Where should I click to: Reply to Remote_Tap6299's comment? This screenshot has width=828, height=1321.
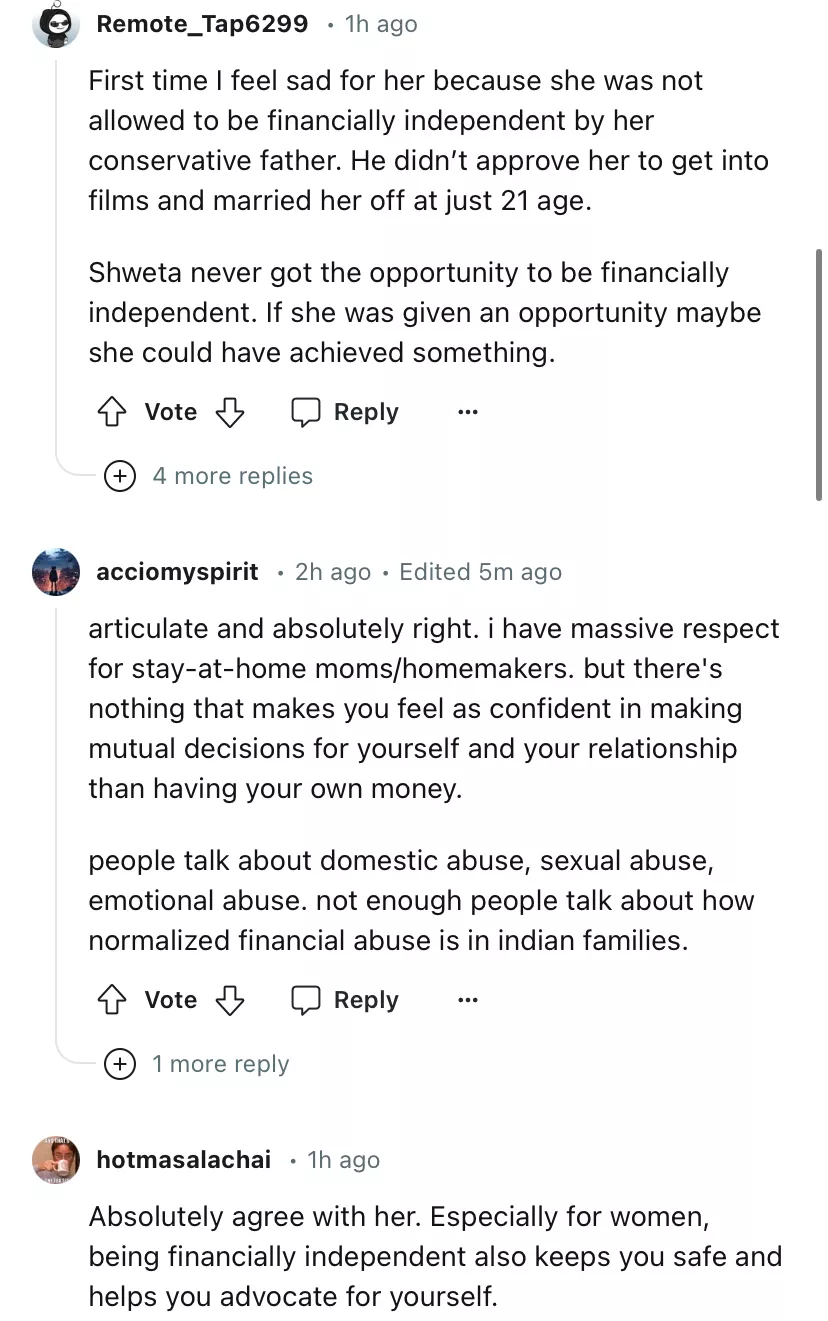[346, 412]
